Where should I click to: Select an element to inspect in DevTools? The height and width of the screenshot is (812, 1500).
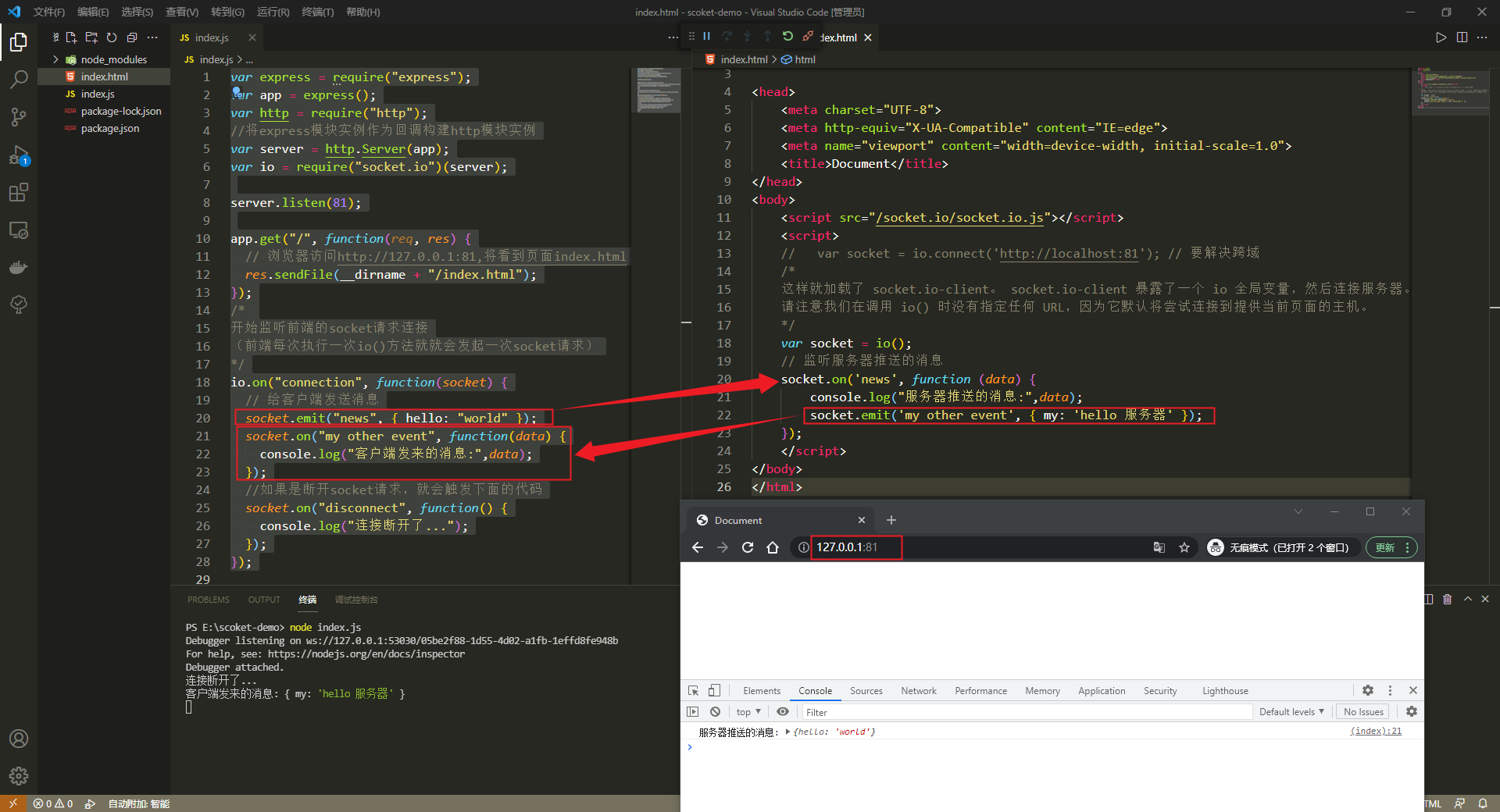coord(693,691)
